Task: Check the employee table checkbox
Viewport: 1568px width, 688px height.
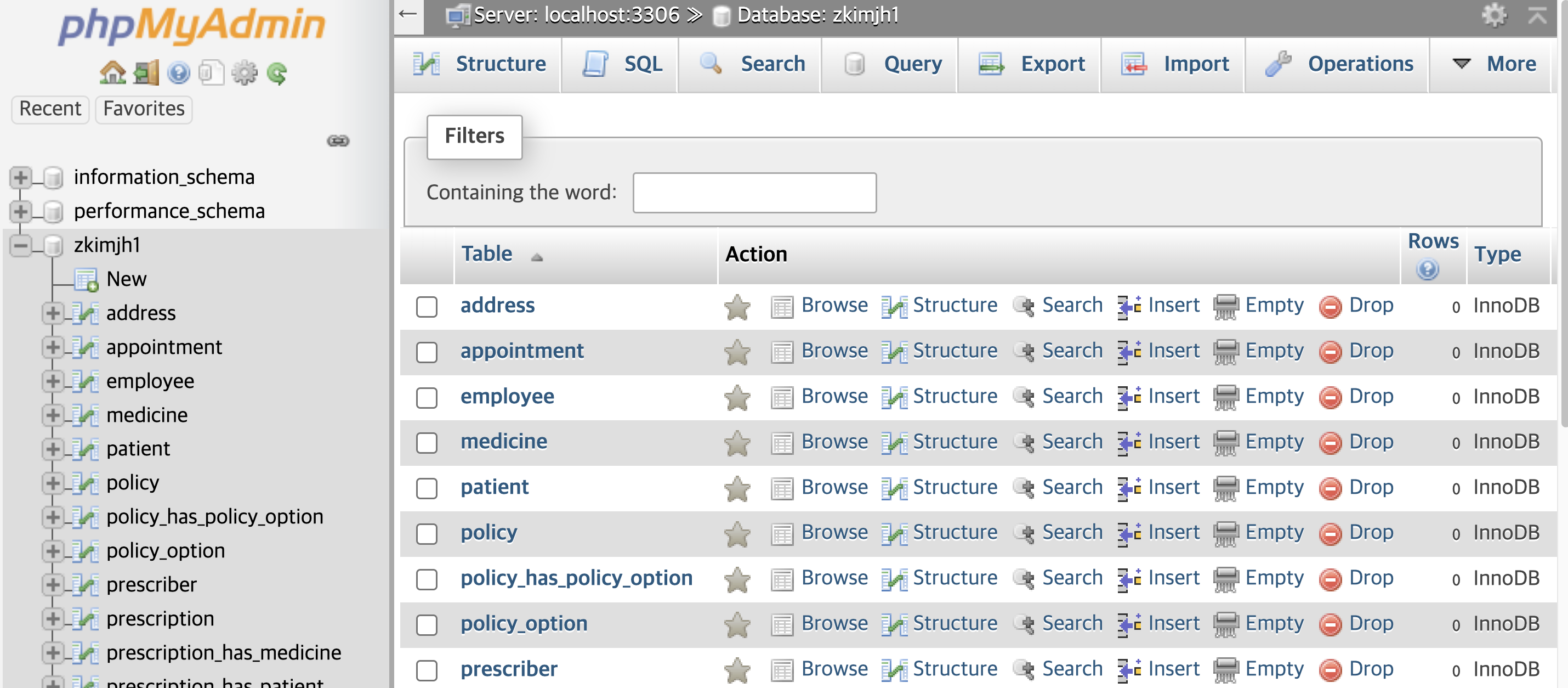Action: pyautogui.click(x=427, y=397)
